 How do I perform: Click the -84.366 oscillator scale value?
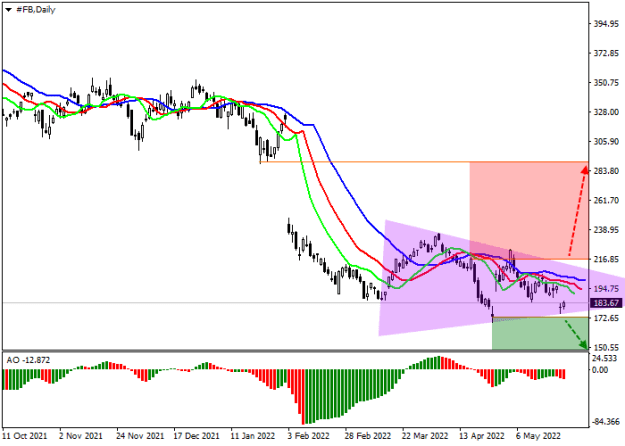tap(605, 422)
